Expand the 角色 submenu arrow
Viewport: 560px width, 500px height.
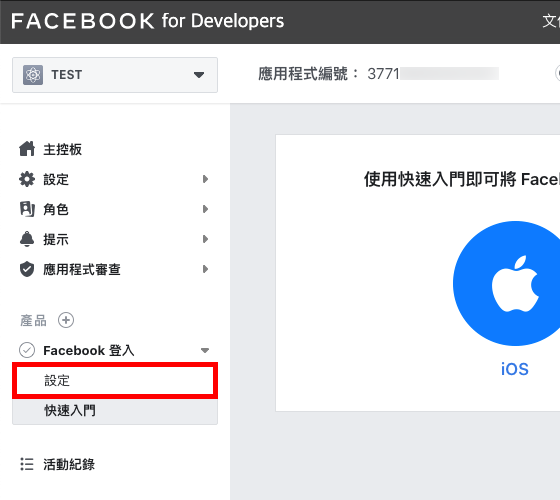[205, 209]
